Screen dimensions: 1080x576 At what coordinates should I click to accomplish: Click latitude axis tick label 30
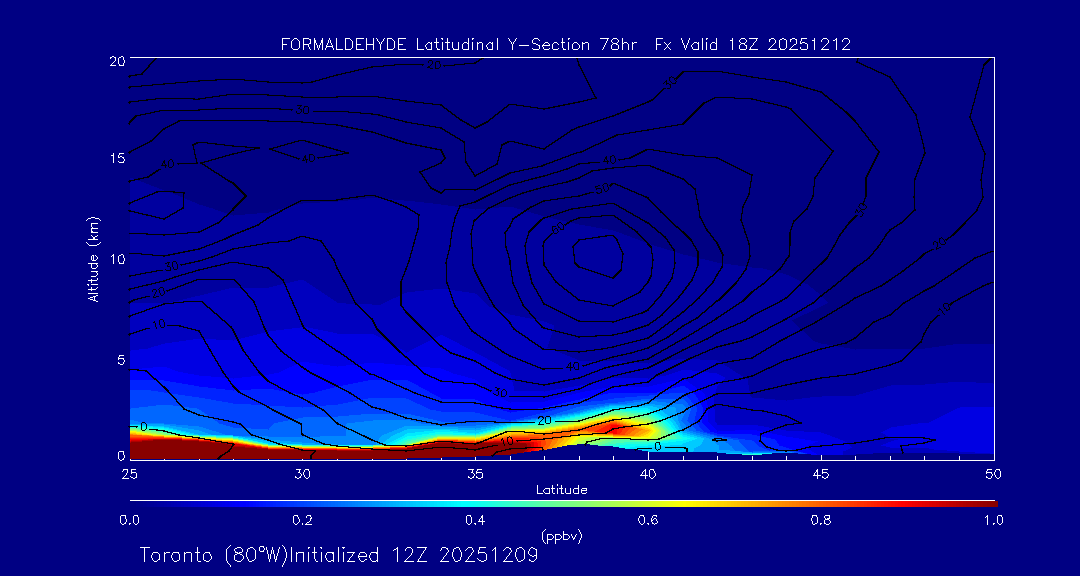(302, 473)
